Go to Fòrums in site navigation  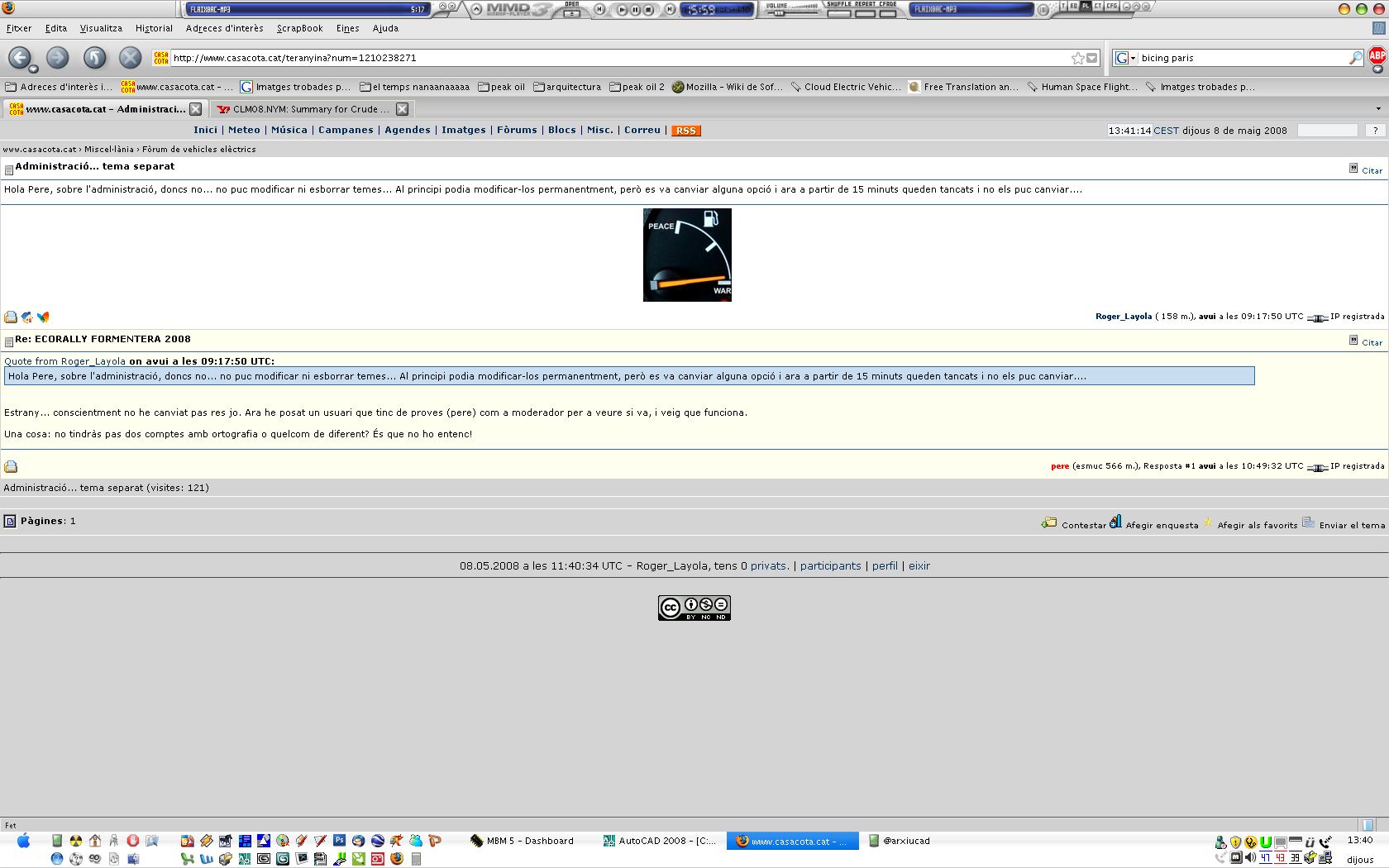pos(517,130)
